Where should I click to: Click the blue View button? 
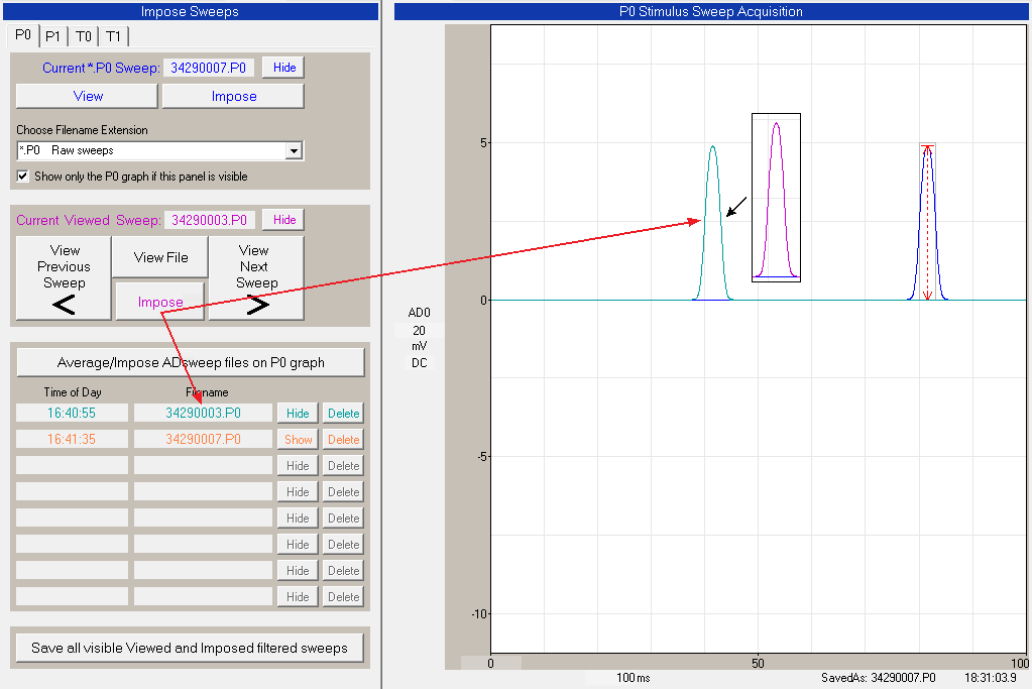click(x=87, y=96)
